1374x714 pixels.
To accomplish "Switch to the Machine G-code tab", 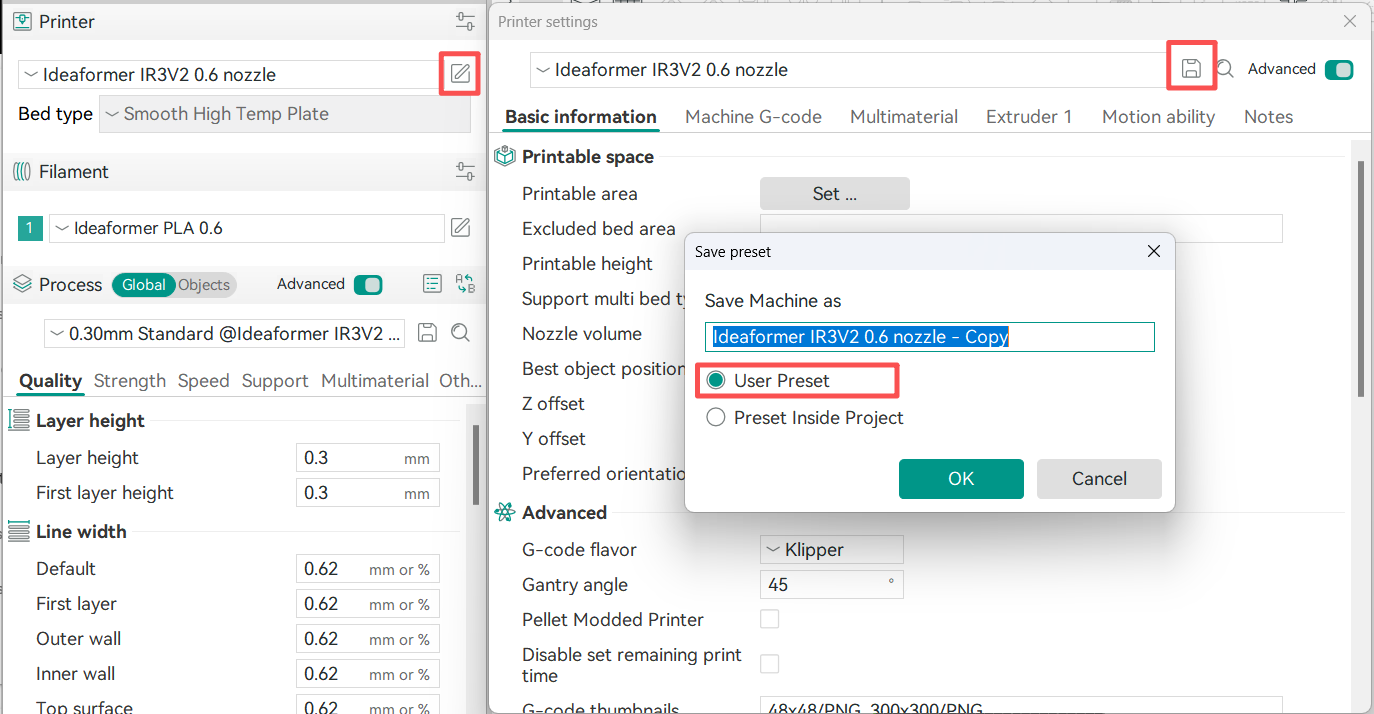I will click(753, 117).
